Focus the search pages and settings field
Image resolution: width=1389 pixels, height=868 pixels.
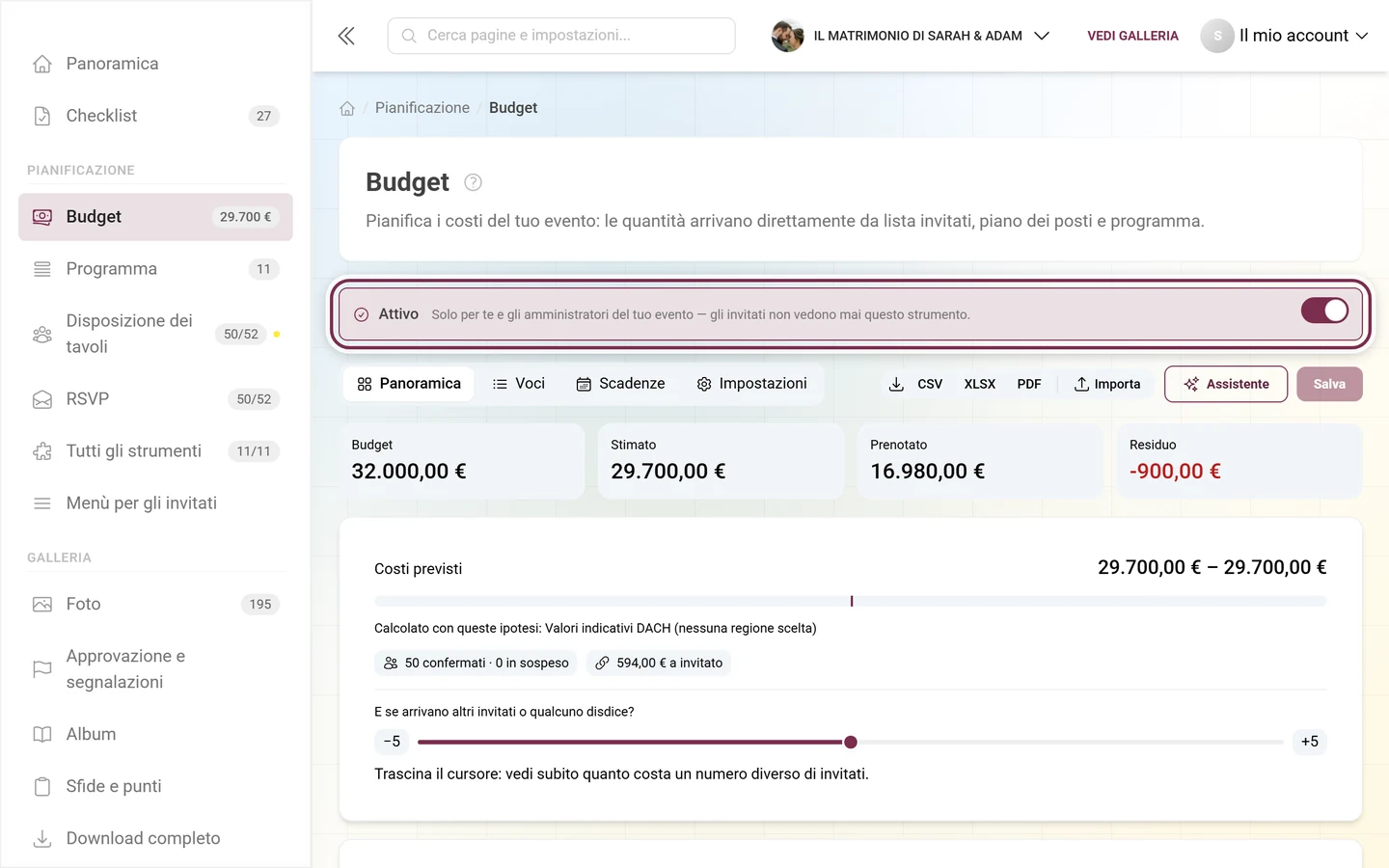pos(561,36)
